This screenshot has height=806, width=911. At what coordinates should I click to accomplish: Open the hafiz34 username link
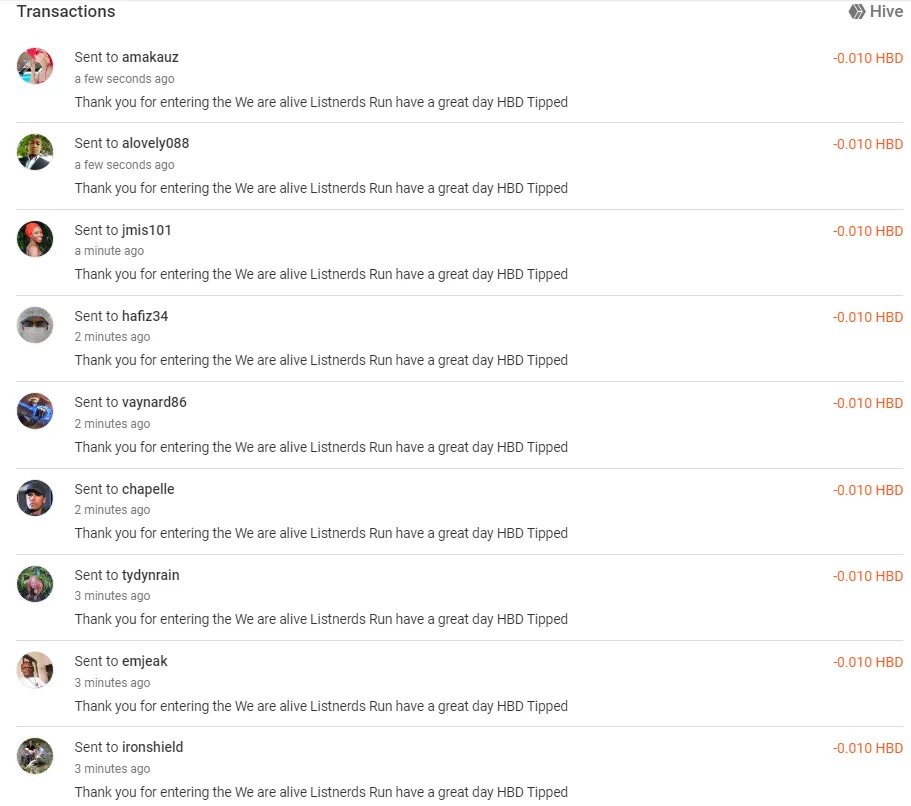(145, 316)
